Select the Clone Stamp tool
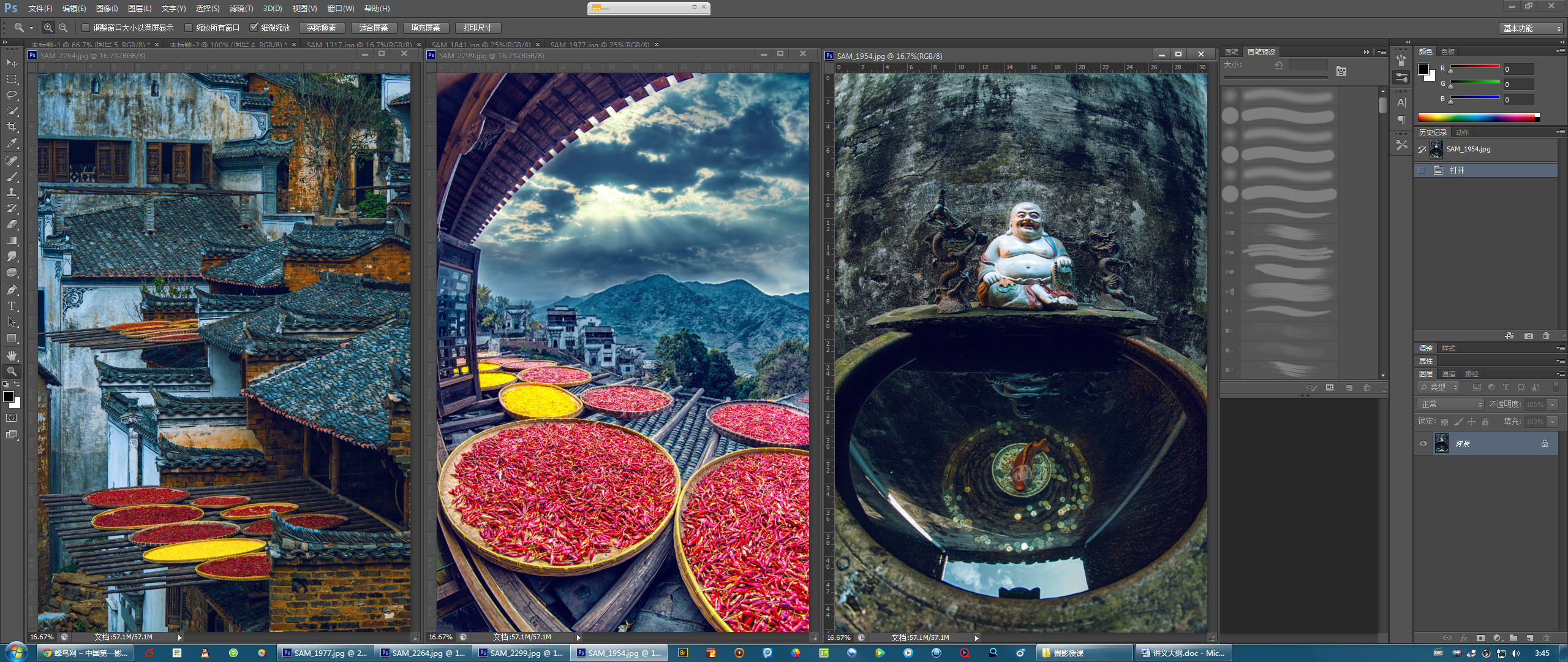This screenshot has width=1568, height=662. click(12, 192)
